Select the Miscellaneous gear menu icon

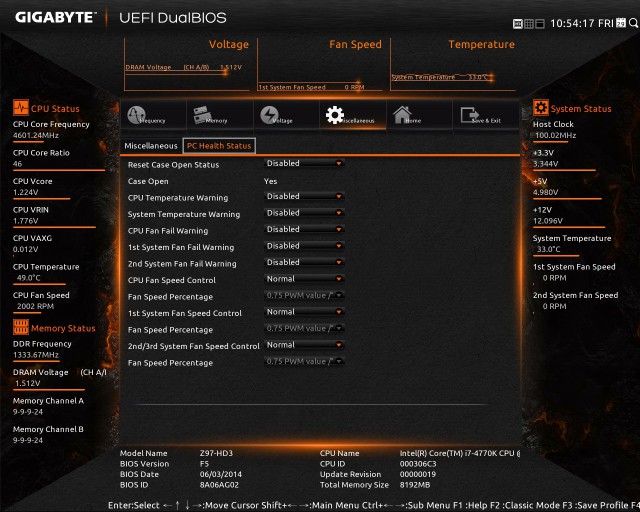coord(335,115)
